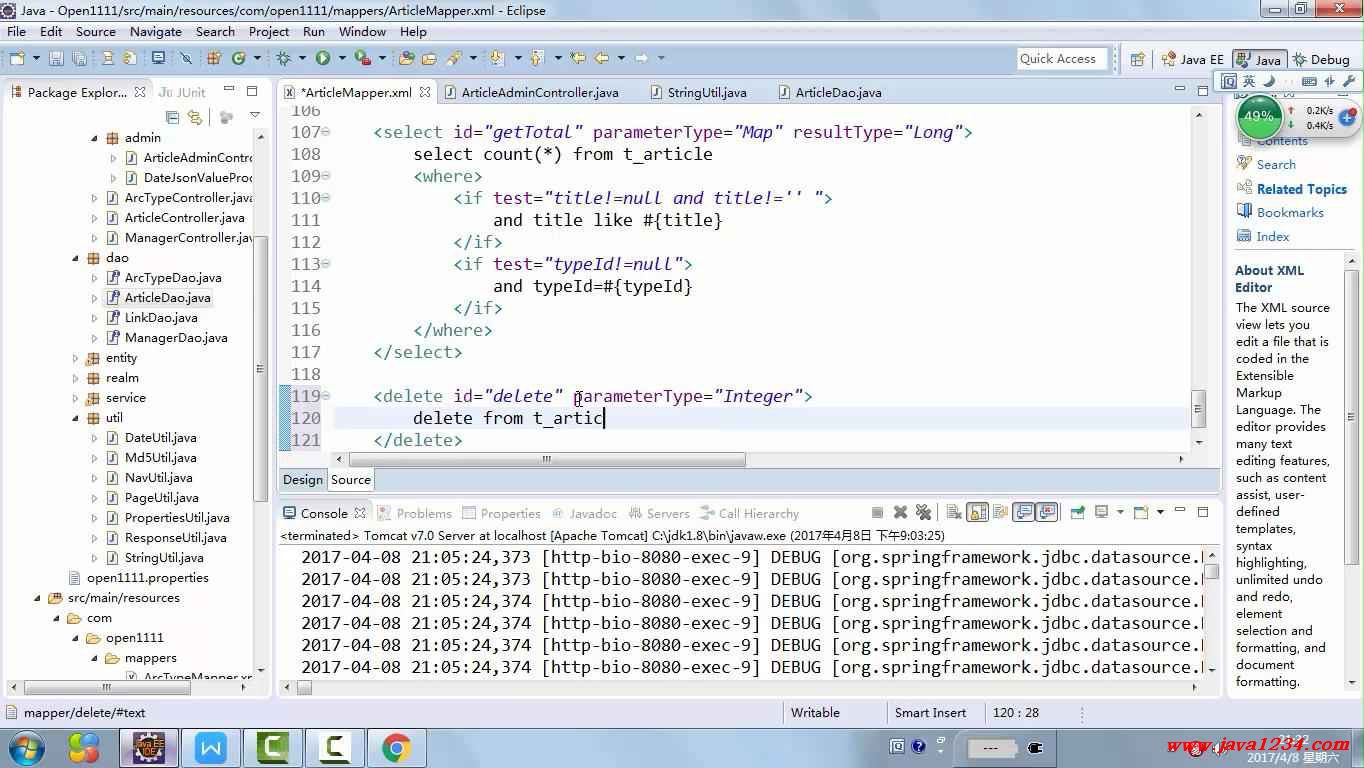Click the Save All toolbar icon

pyautogui.click(x=79, y=59)
